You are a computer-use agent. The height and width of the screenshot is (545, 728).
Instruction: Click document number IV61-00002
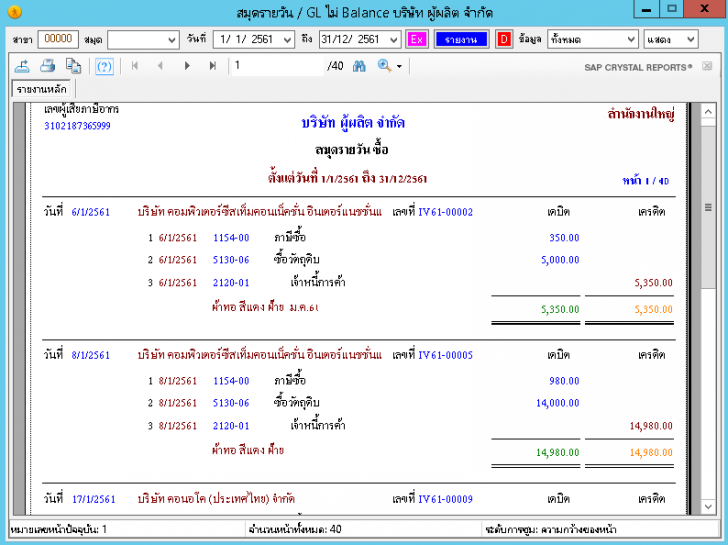tap(445, 212)
